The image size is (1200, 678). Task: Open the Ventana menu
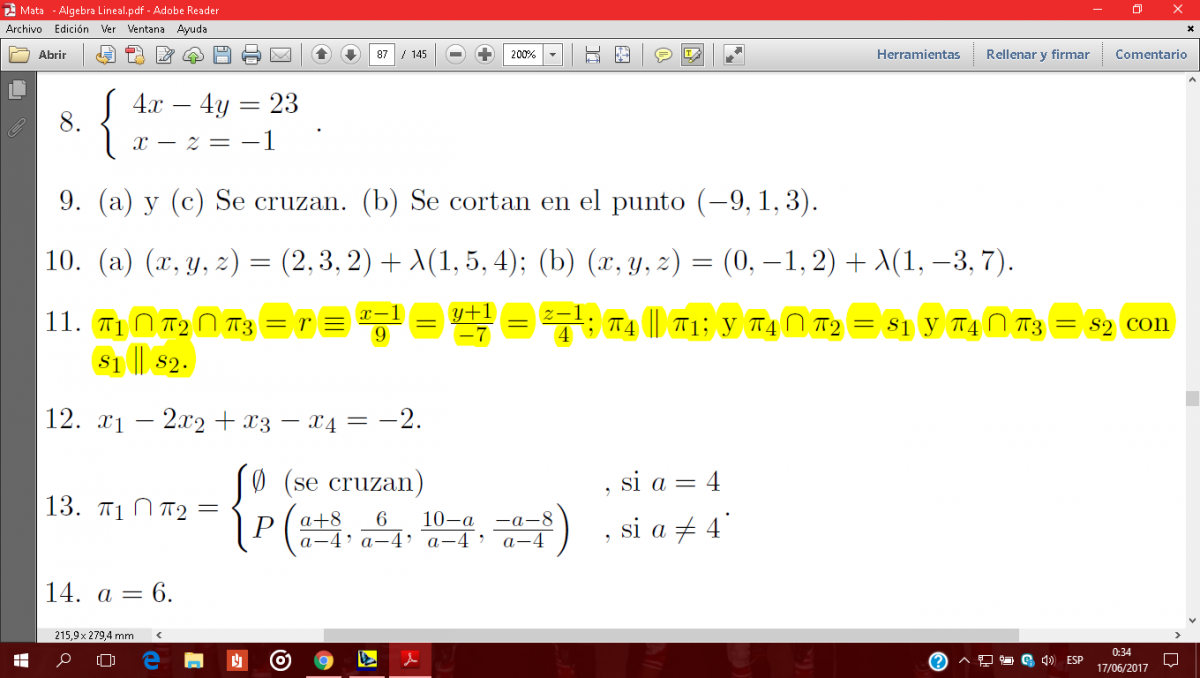pos(146,29)
